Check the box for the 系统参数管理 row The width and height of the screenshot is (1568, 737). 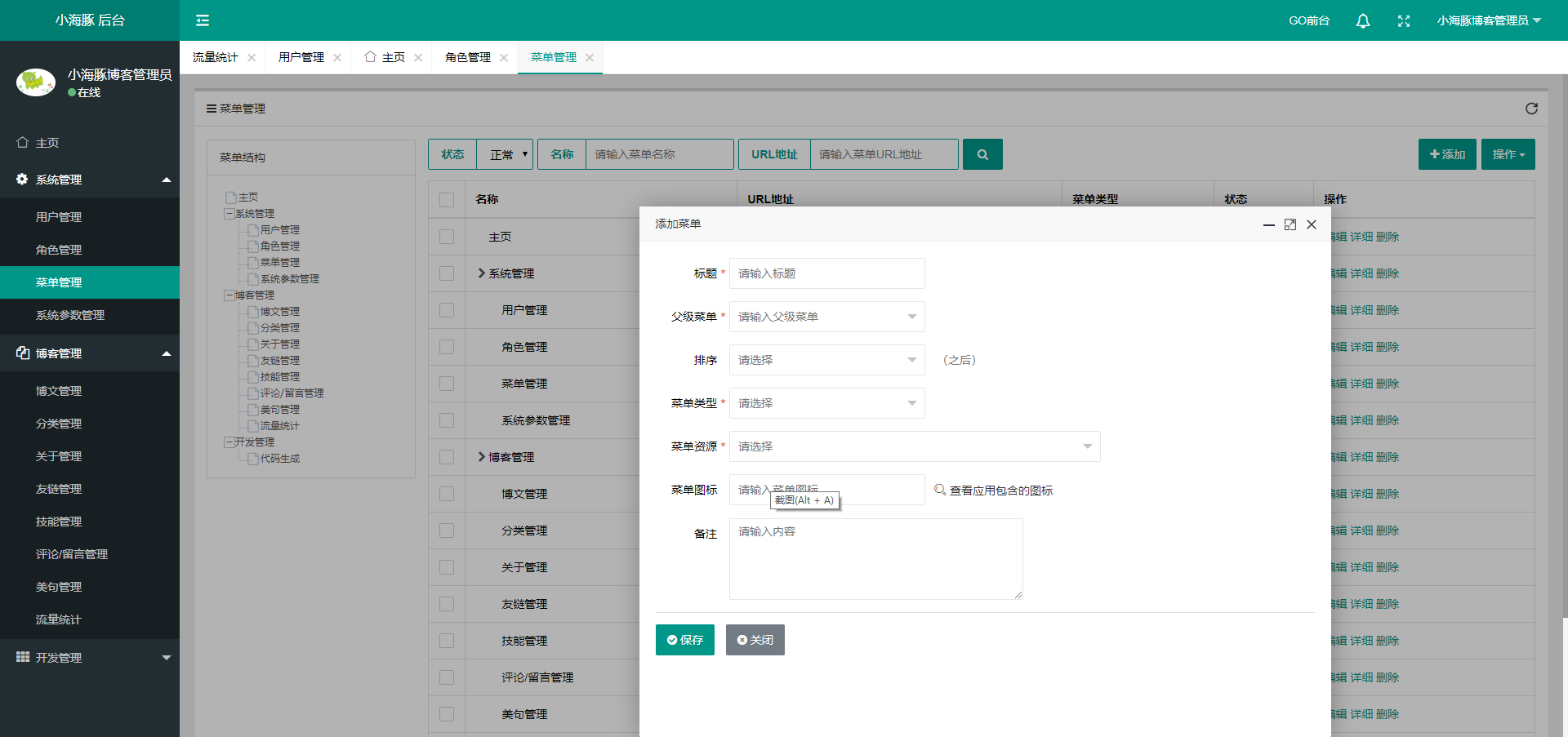coord(447,420)
